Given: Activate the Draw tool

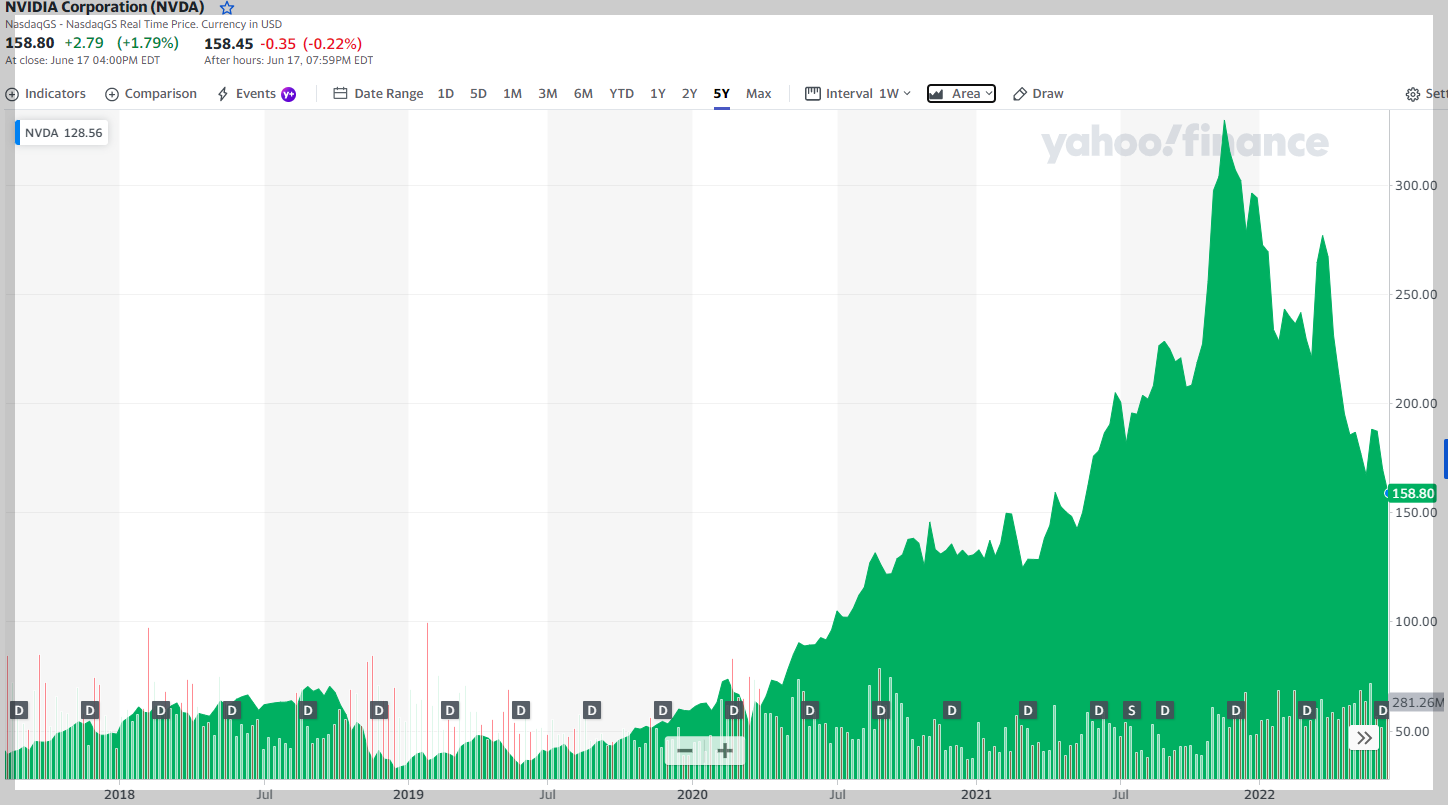Looking at the screenshot, I should click(1038, 94).
